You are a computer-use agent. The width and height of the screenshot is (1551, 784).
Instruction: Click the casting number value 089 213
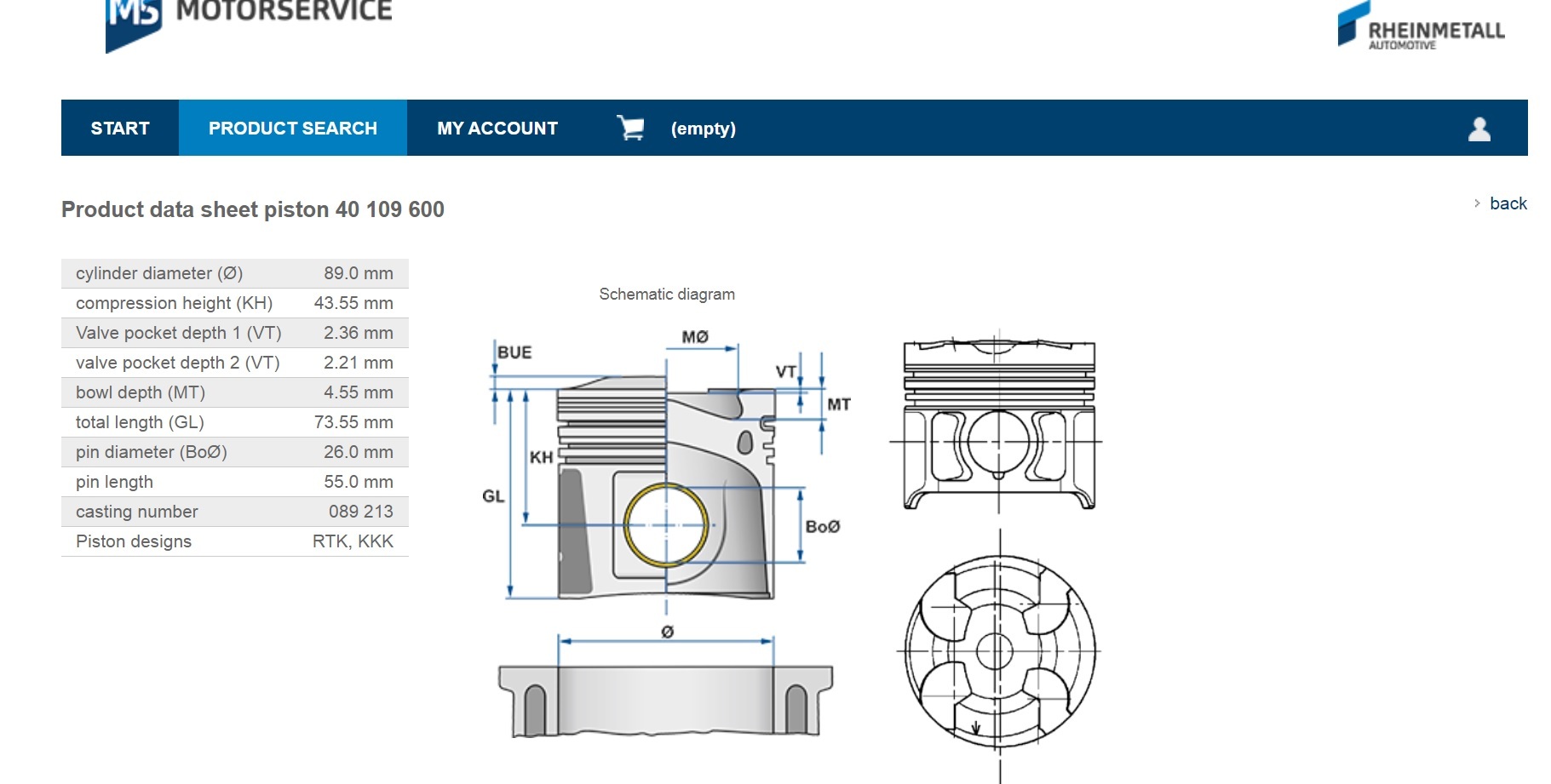(360, 512)
